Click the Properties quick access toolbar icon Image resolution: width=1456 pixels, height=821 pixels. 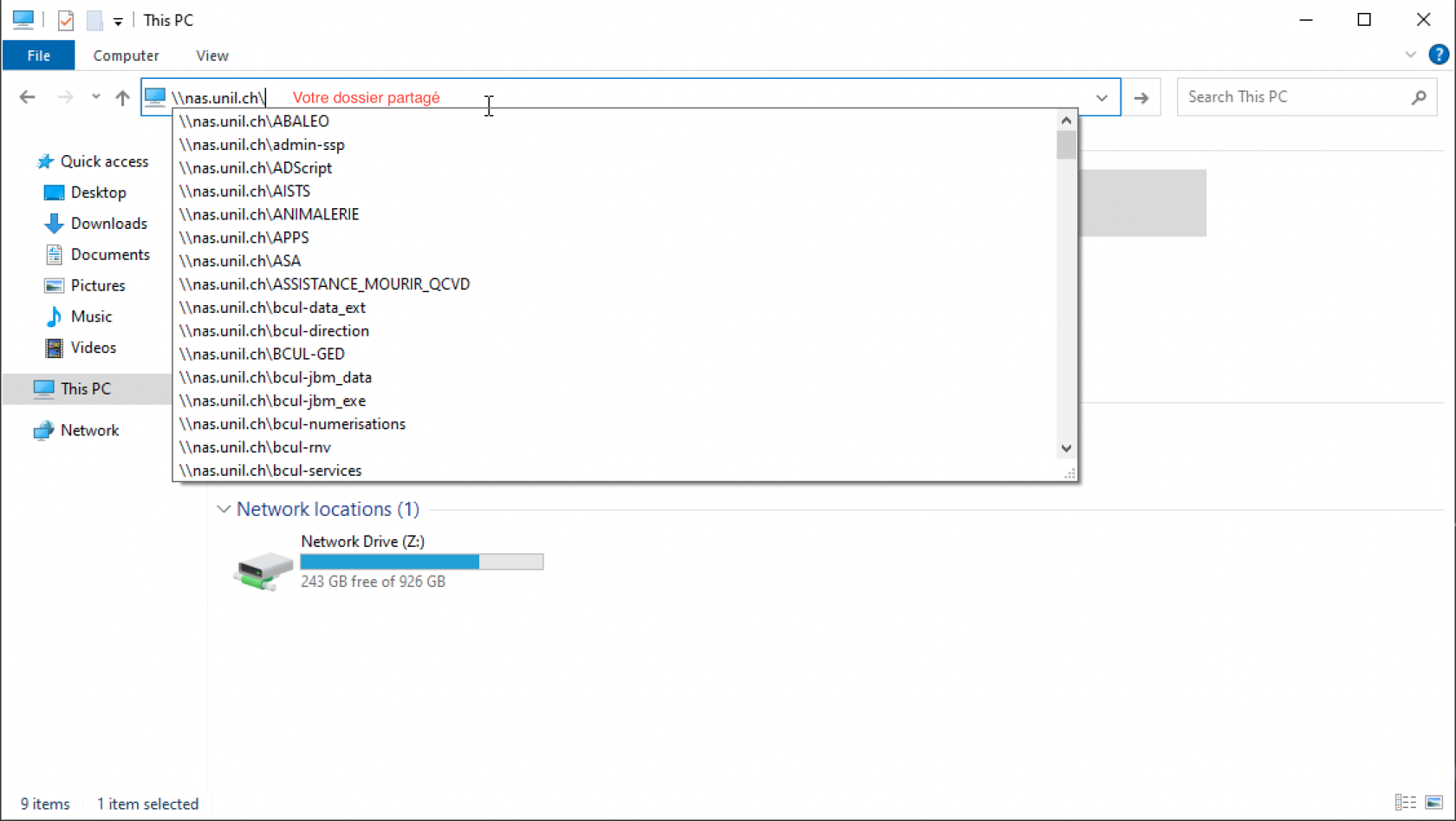coord(66,20)
